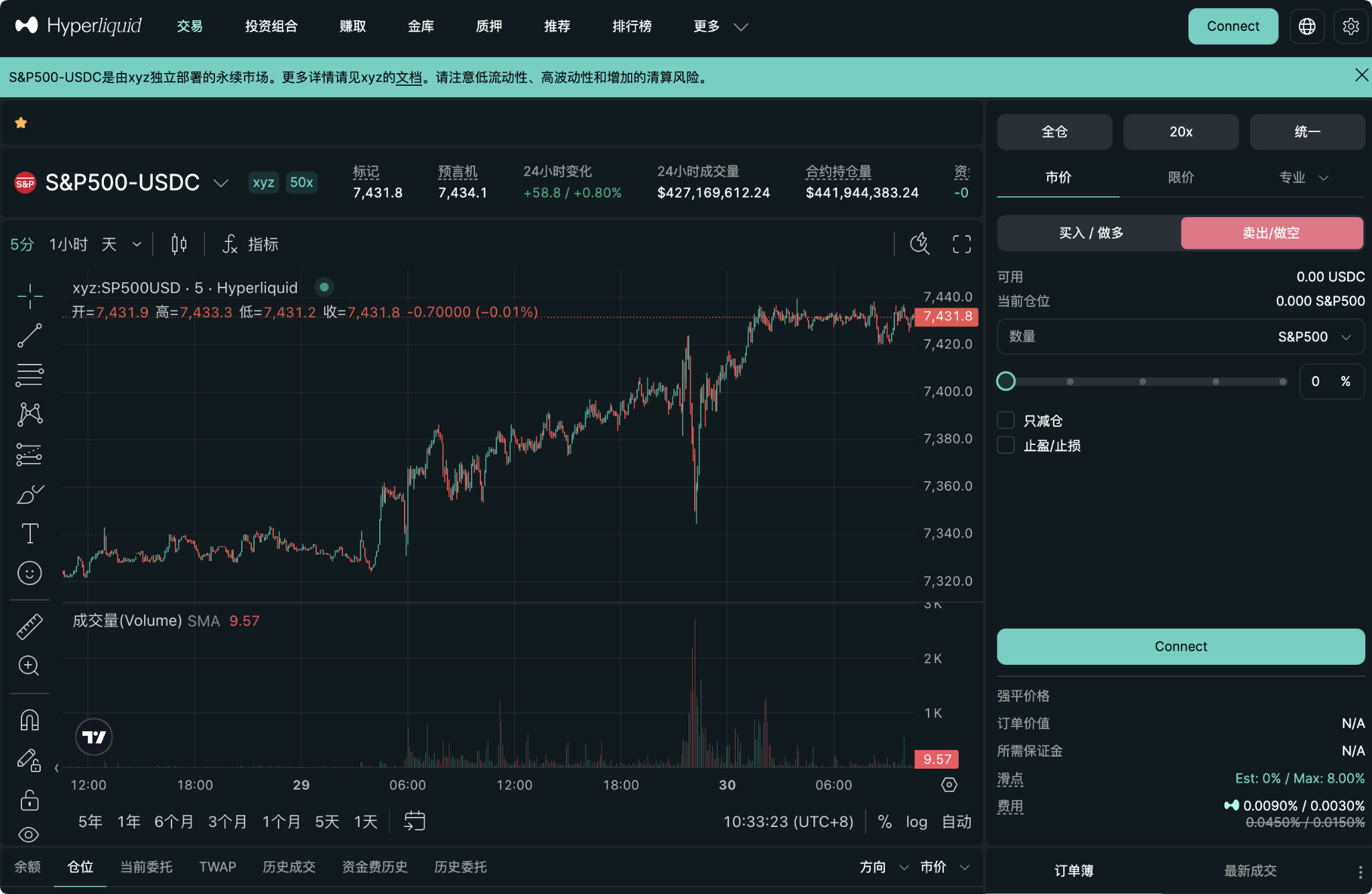Click the TradingView logo
This screenshot has width=1372, height=894.
(94, 737)
